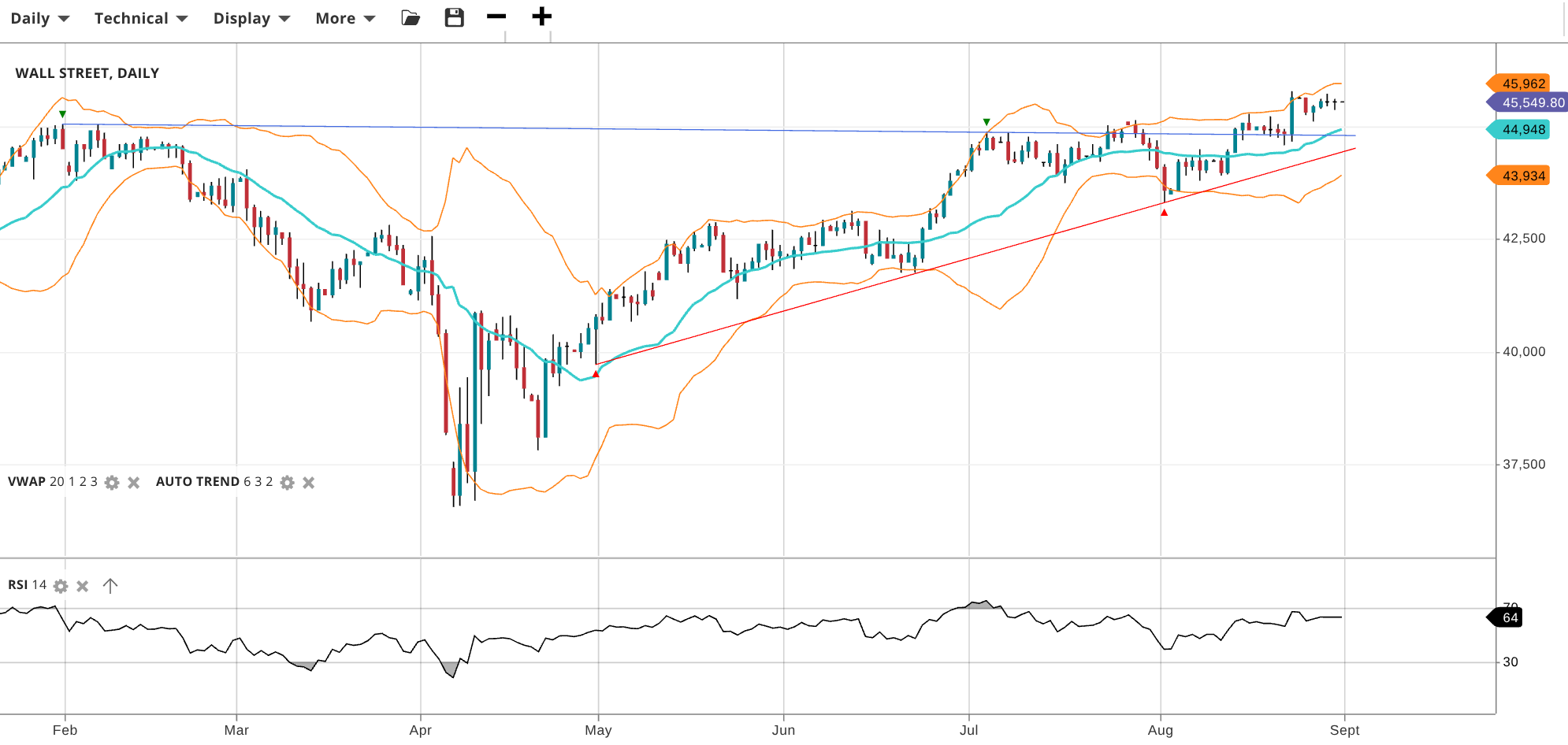The image size is (1568, 745).
Task: Zoom out using the minus icon
Action: 496,17
